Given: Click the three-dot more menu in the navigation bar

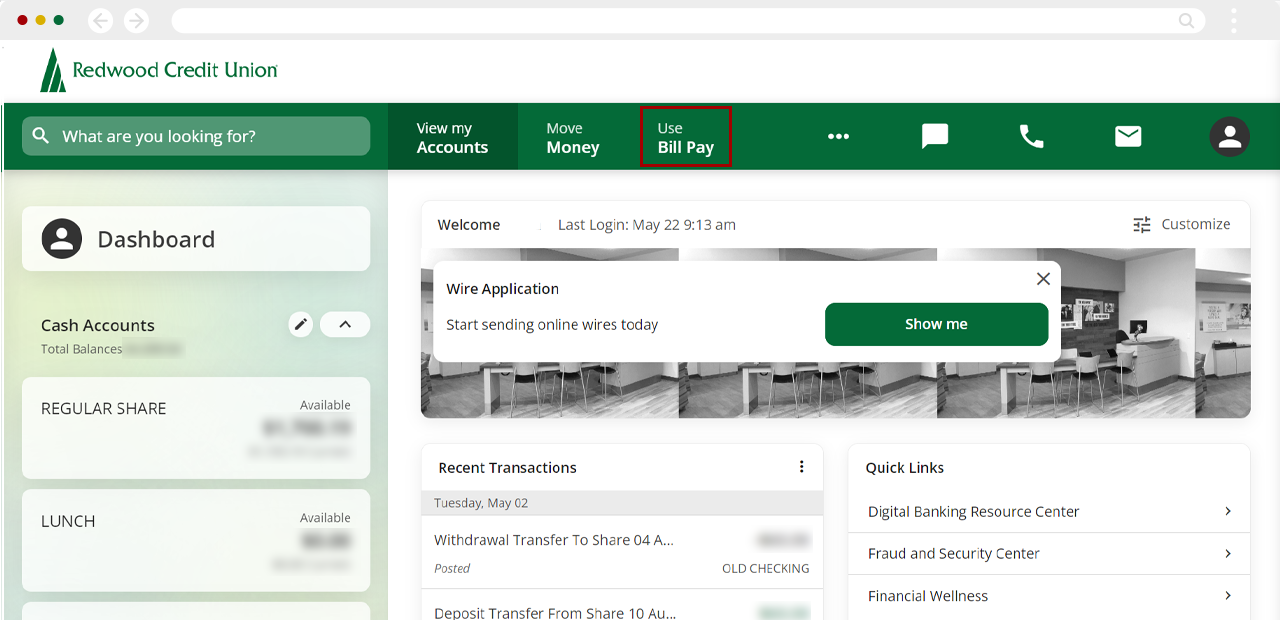Looking at the screenshot, I should (838, 137).
